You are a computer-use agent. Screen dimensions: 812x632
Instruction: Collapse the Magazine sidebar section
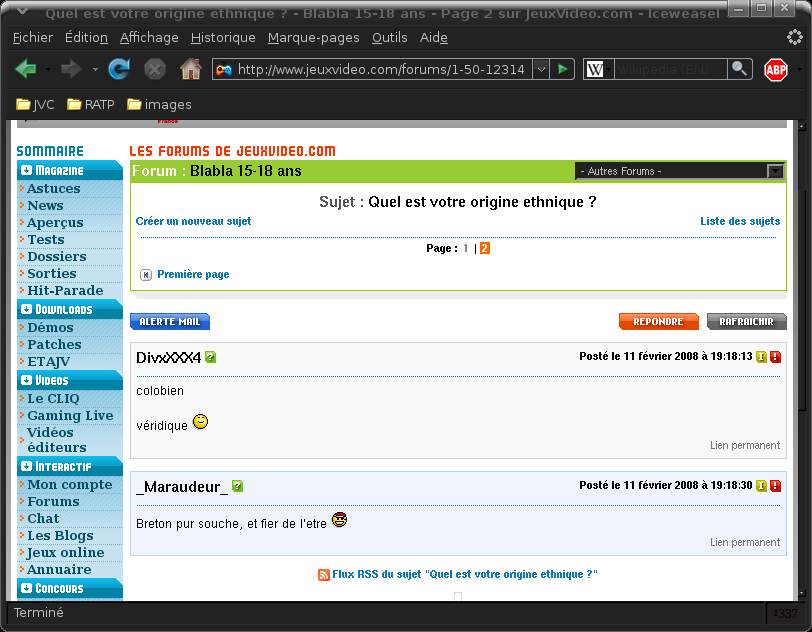(26, 170)
